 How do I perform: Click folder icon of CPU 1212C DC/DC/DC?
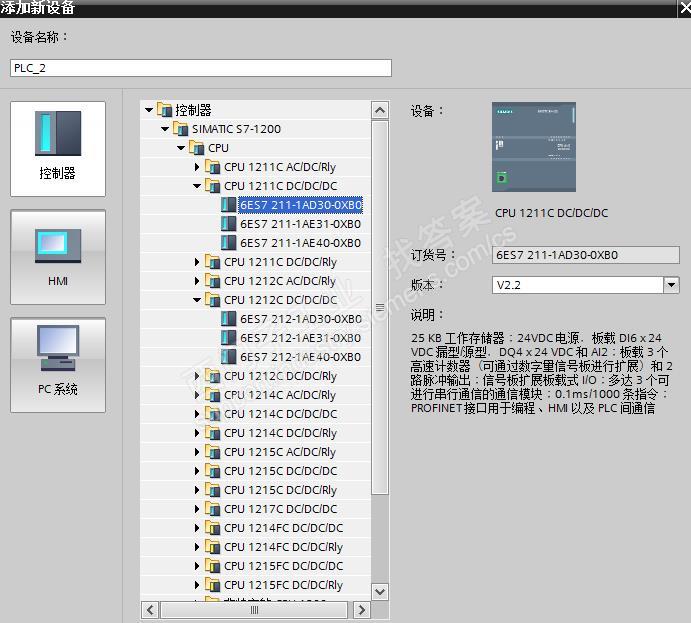[212, 300]
